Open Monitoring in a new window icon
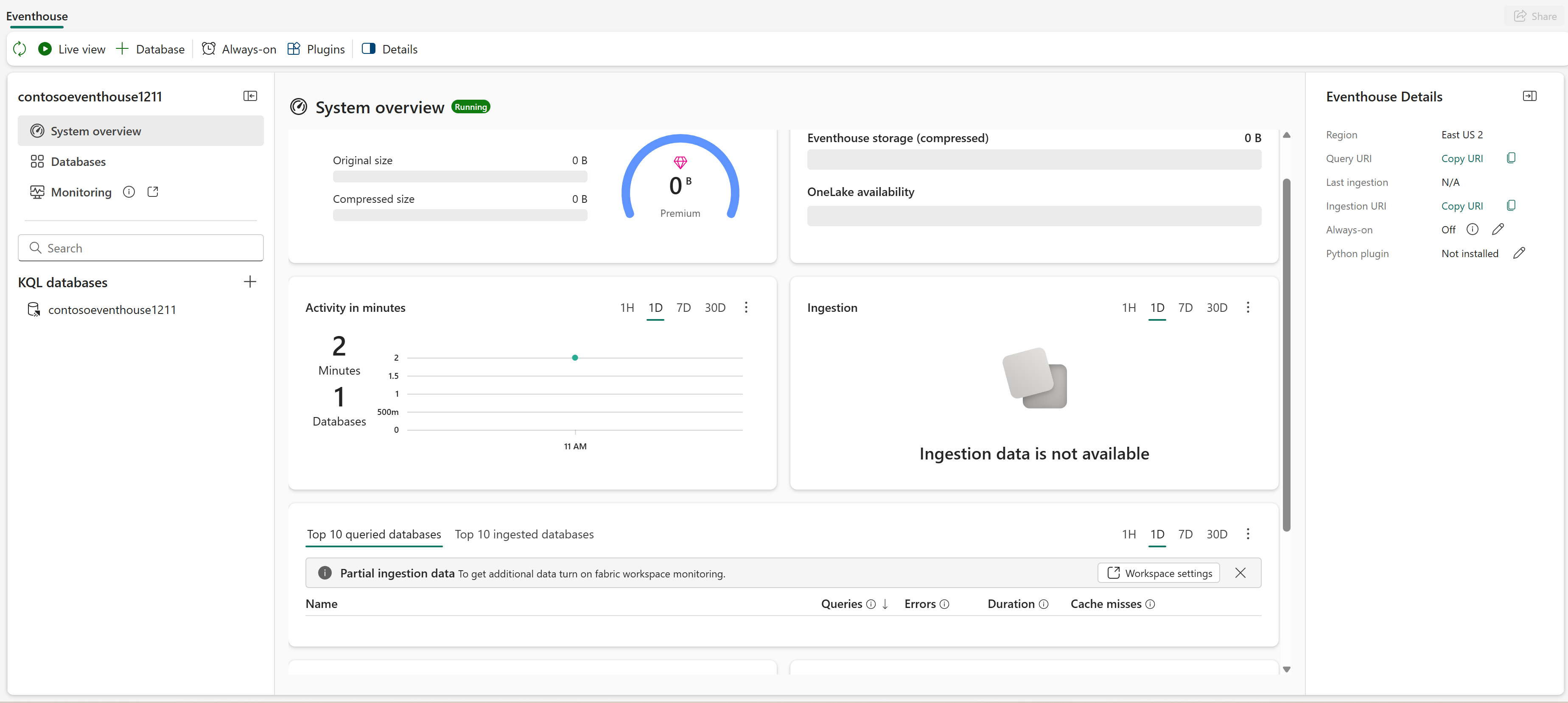The height and width of the screenshot is (703, 1568). tap(153, 192)
